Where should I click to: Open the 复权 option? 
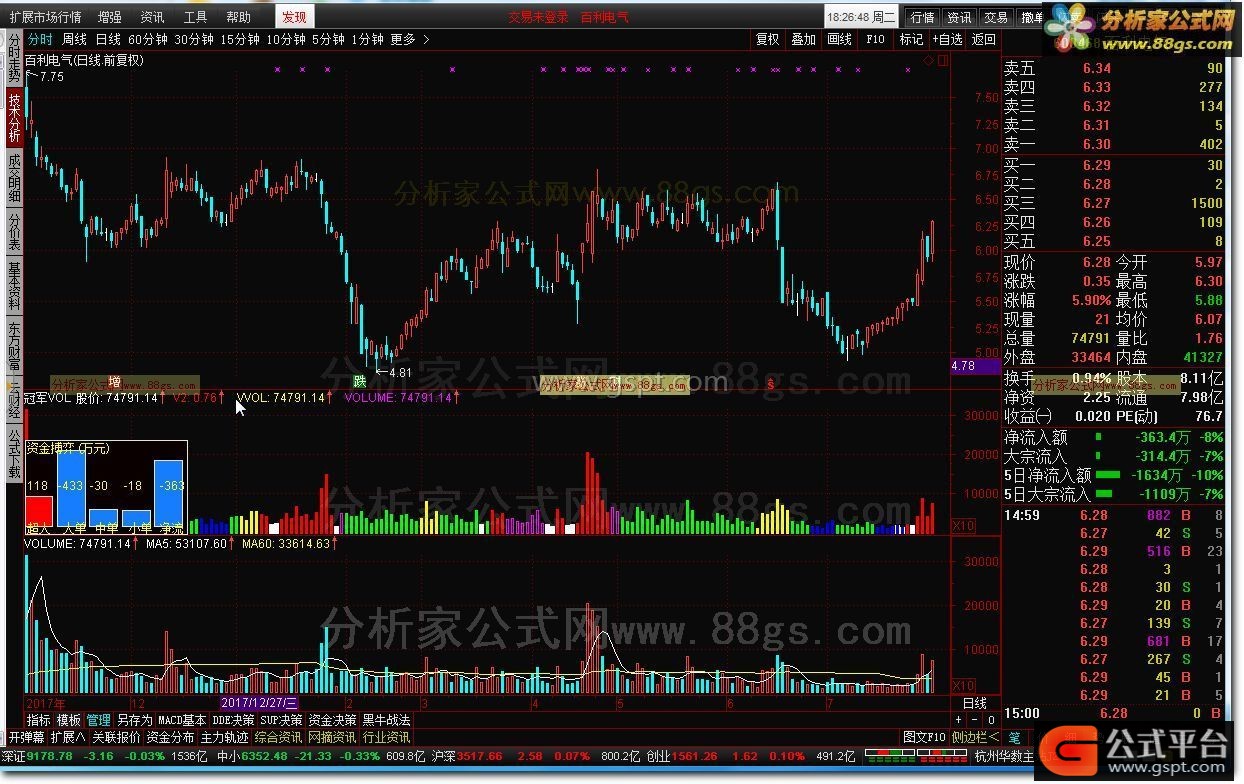tap(767, 39)
